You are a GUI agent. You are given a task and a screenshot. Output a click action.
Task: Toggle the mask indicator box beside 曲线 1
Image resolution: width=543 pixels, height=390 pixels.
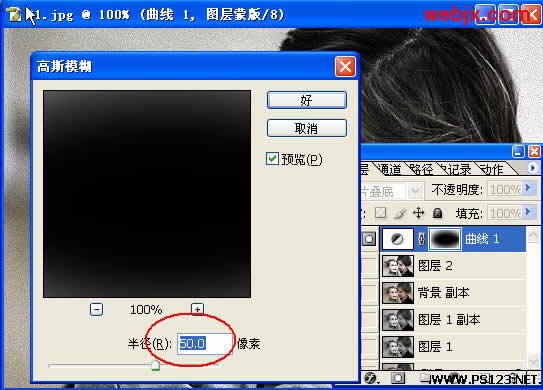coord(369,239)
